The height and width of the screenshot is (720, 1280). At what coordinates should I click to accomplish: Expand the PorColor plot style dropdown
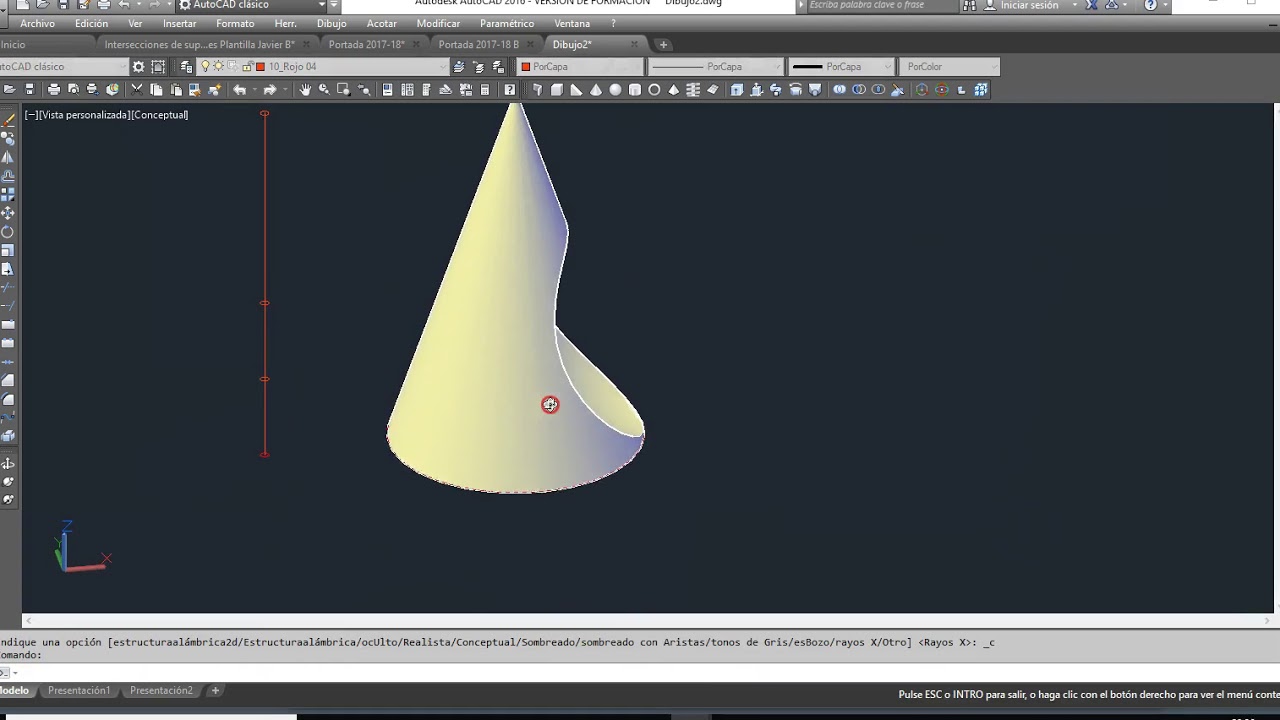[949, 67]
